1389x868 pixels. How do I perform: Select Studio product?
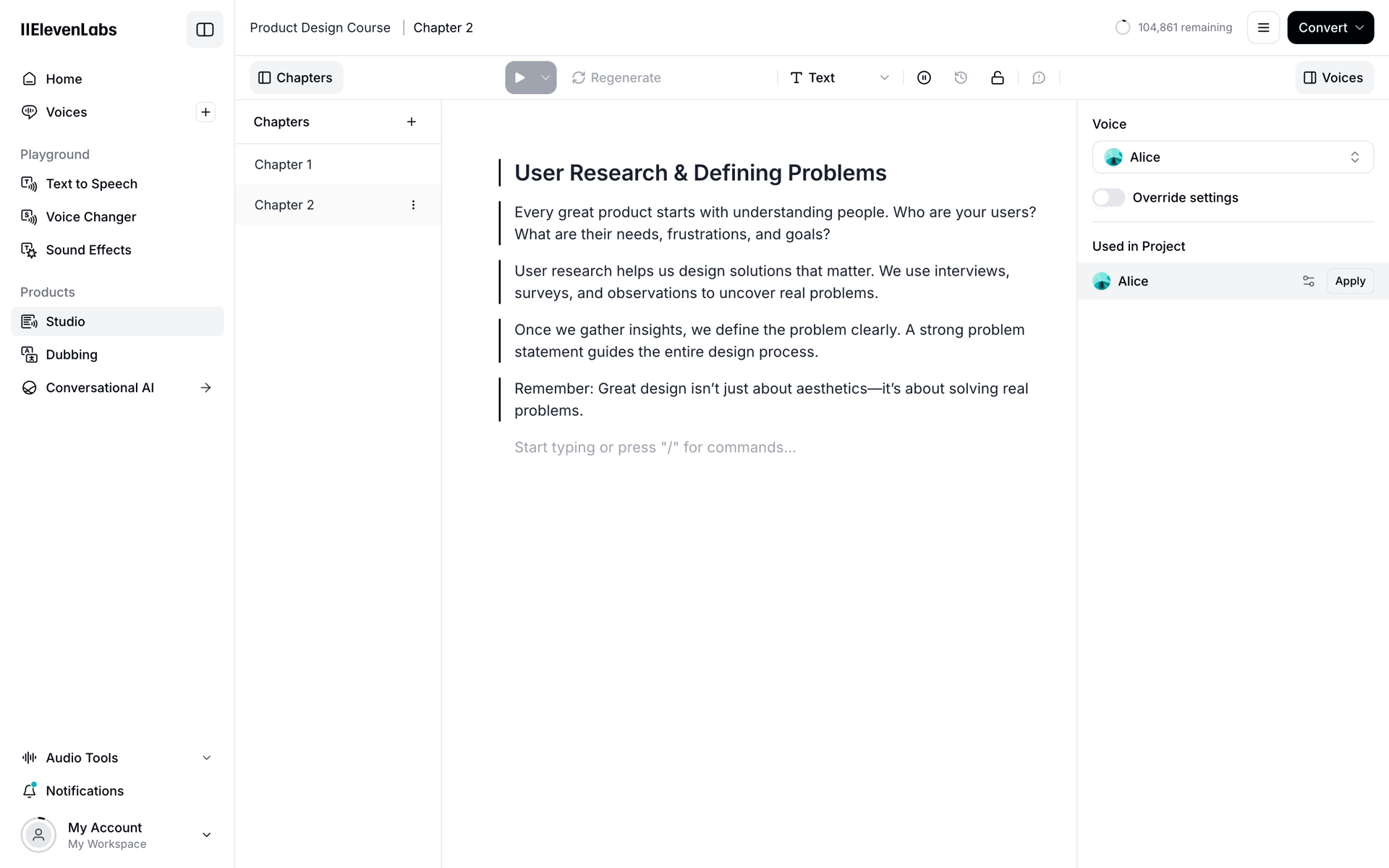117,321
